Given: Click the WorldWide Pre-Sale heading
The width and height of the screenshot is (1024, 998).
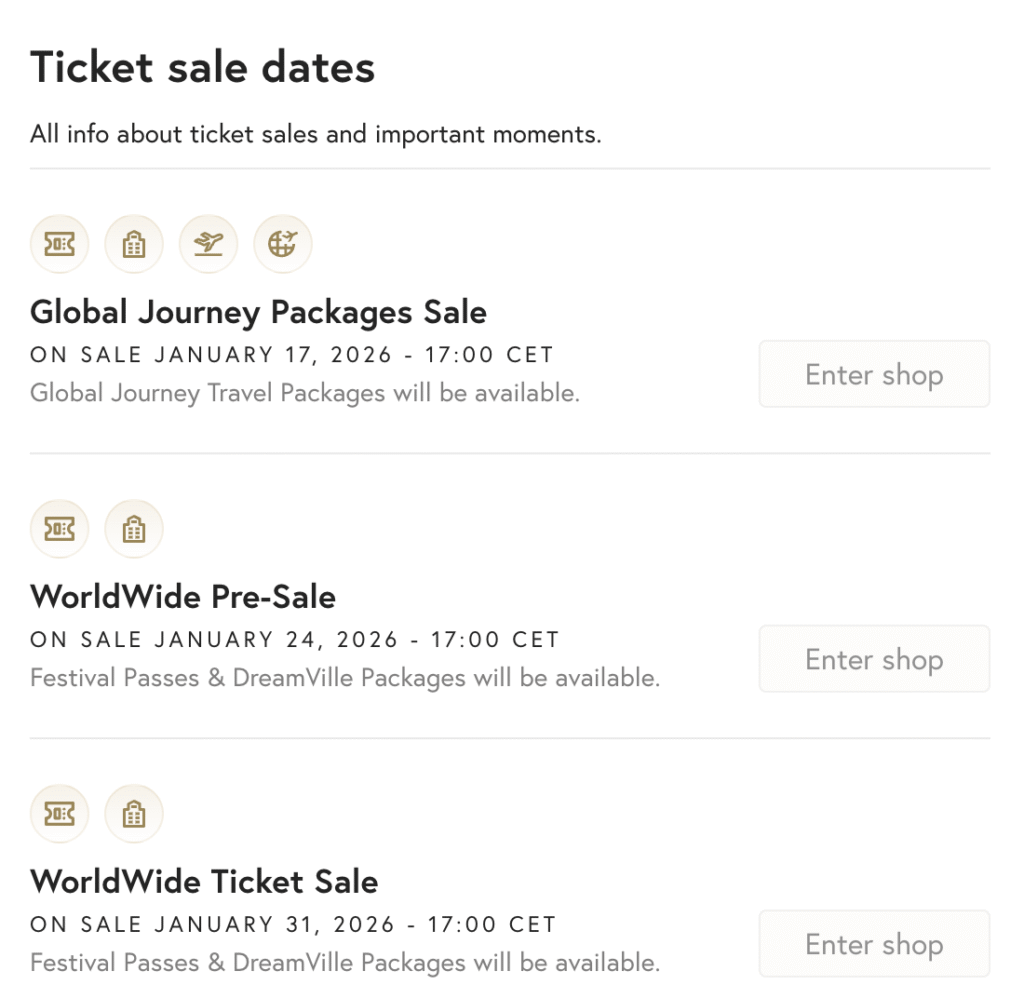Looking at the screenshot, I should coord(183,597).
